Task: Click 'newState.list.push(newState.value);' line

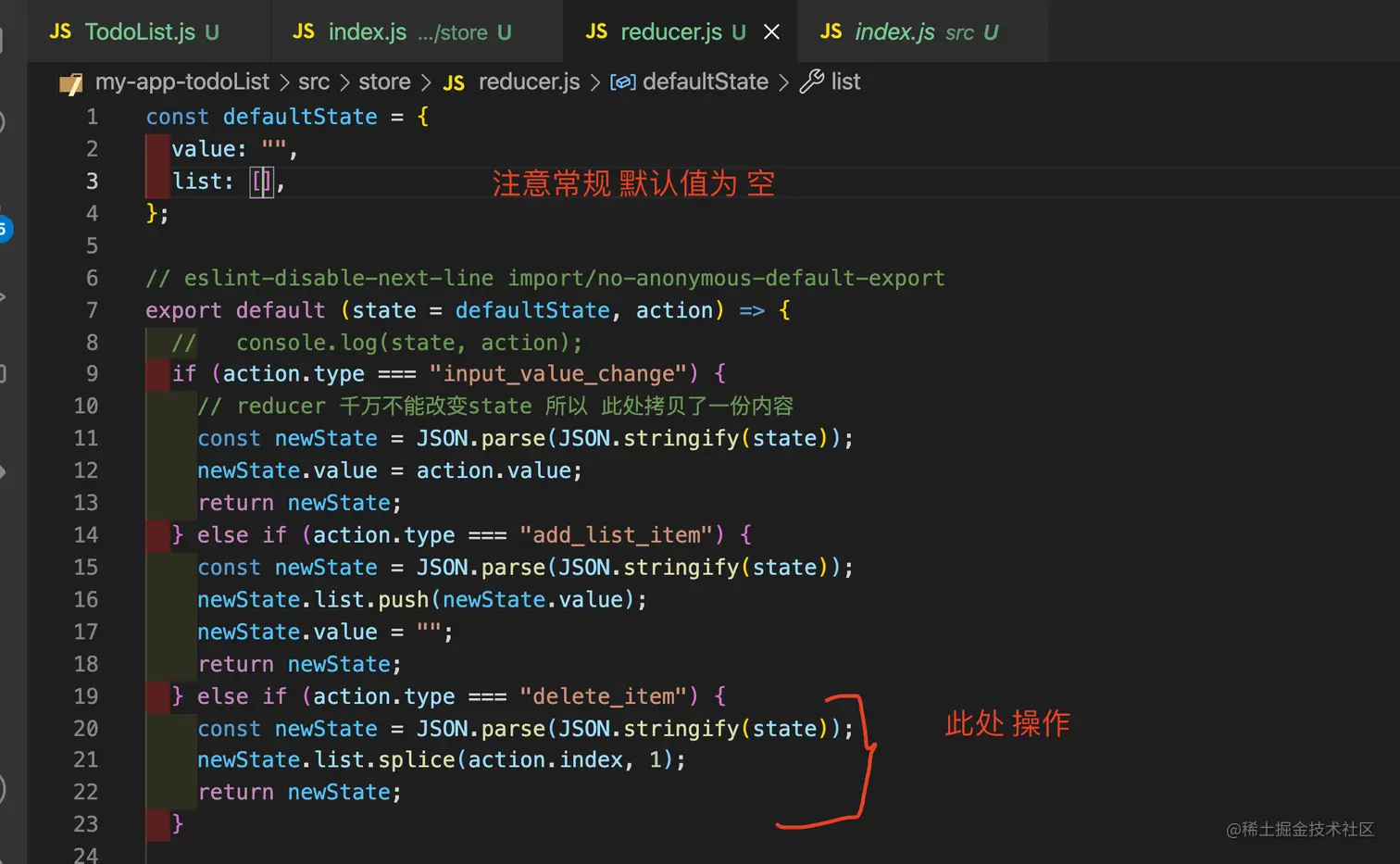Action: click(x=422, y=600)
